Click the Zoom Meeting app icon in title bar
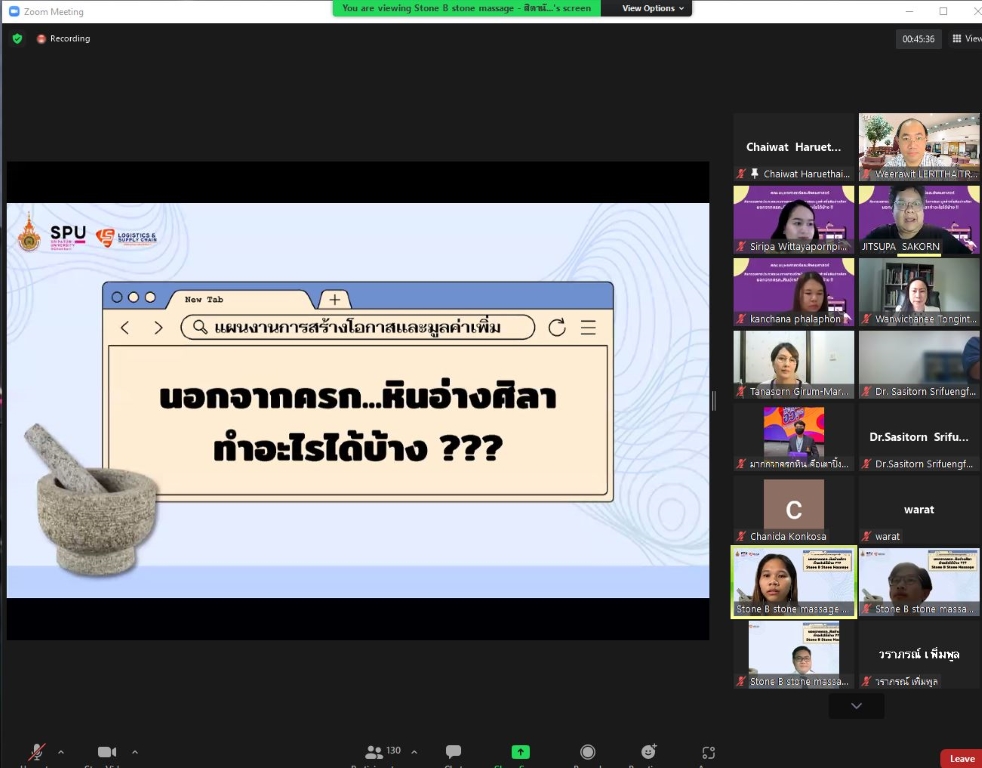The height and width of the screenshot is (768, 982). tap(14, 11)
